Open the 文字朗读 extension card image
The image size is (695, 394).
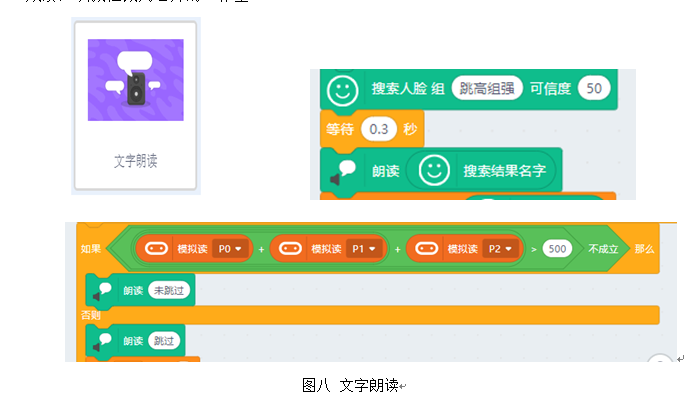click(136, 80)
